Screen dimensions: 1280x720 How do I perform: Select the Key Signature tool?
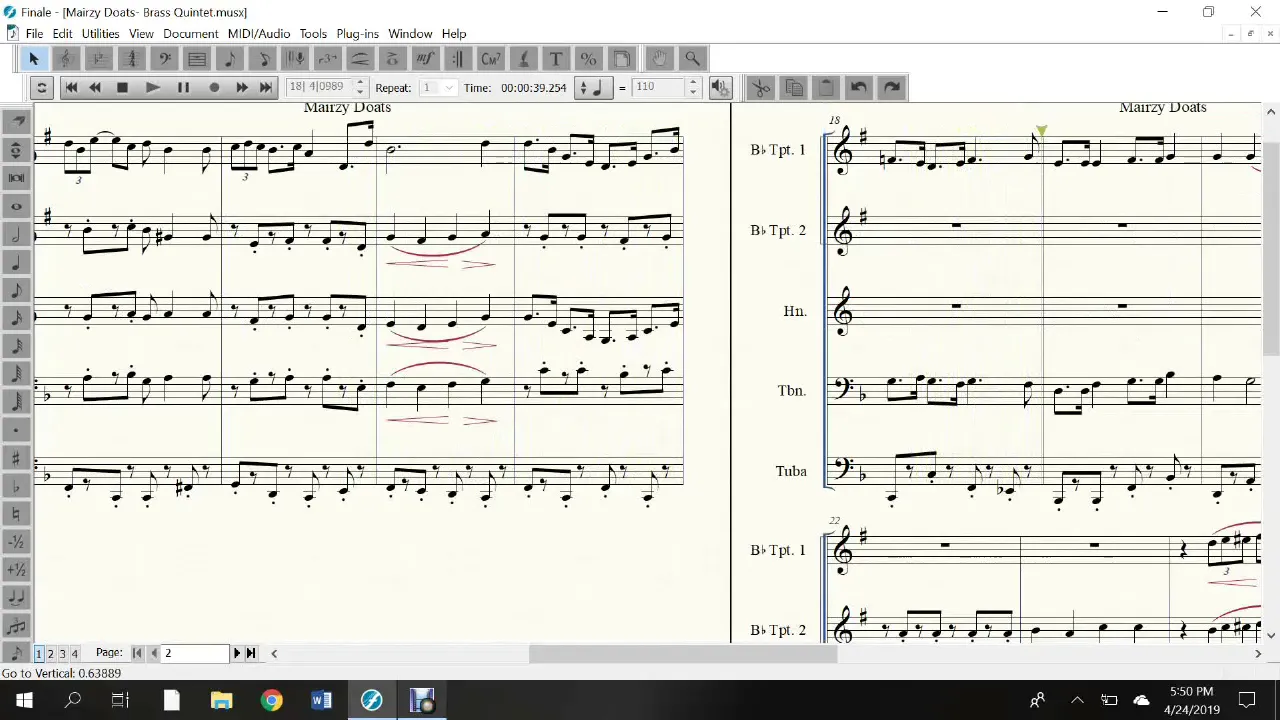tap(98, 58)
